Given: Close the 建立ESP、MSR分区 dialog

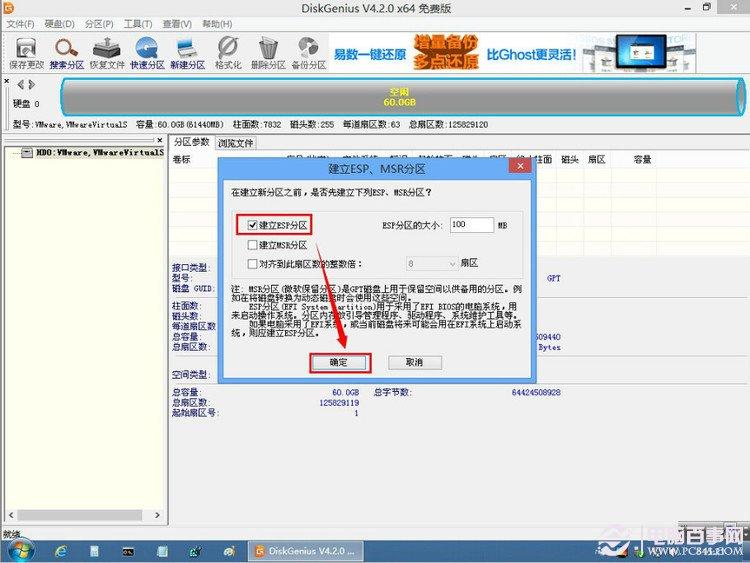Looking at the screenshot, I should [x=520, y=166].
